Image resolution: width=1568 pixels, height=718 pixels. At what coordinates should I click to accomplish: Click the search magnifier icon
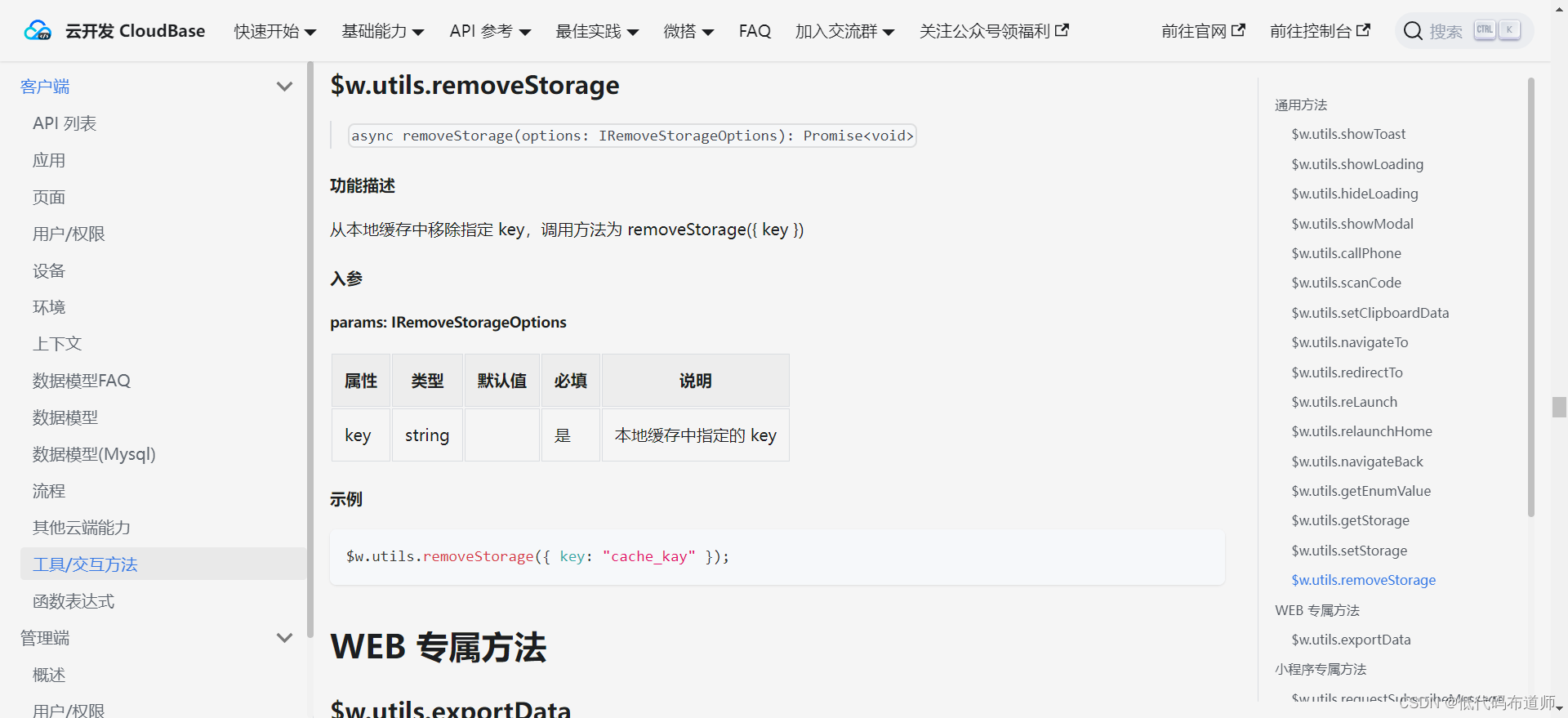(x=1413, y=31)
